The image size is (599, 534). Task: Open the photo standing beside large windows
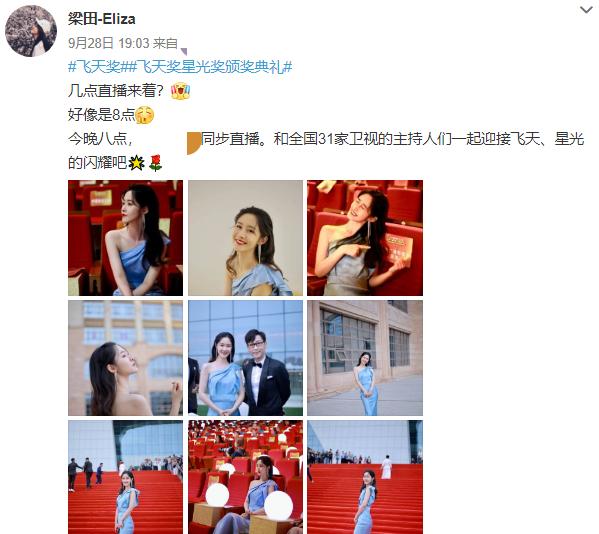(x=365, y=358)
